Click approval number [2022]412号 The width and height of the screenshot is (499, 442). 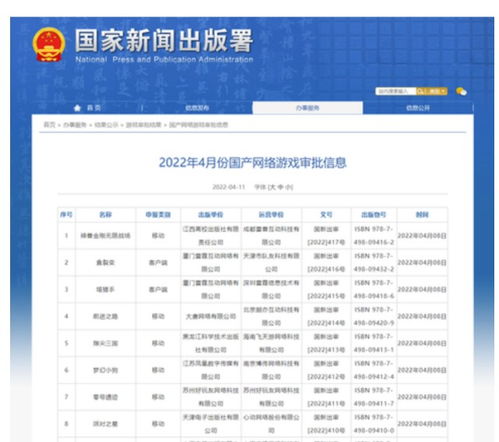coord(326,377)
